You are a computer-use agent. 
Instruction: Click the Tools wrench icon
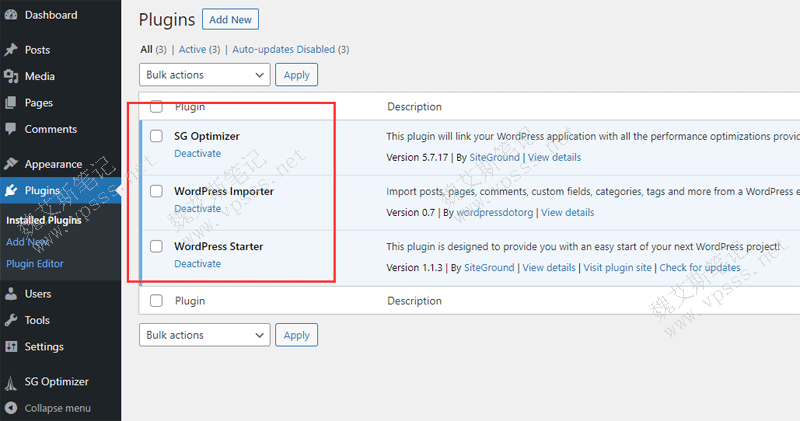[11, 320]
